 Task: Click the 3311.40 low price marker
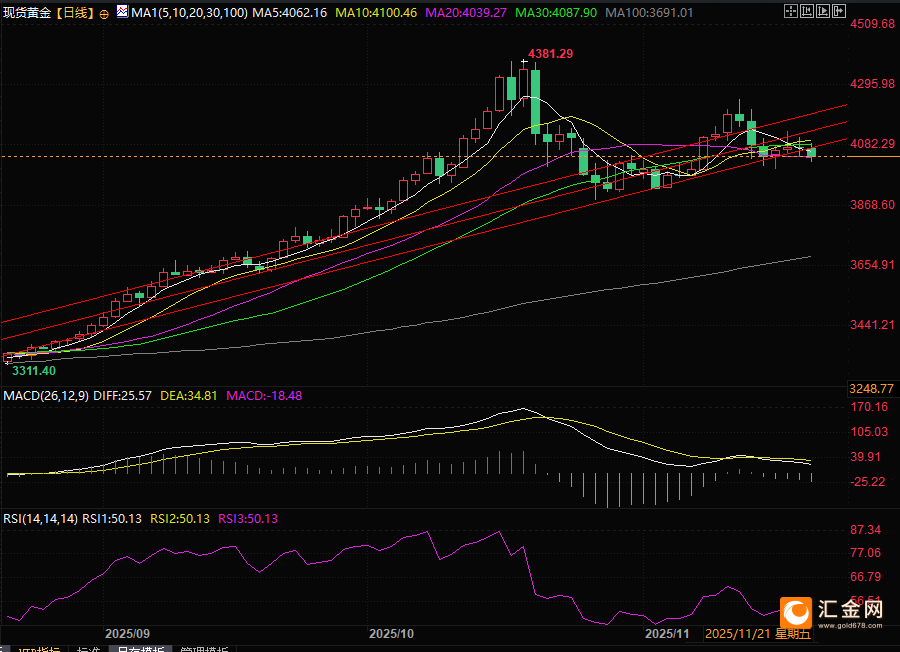pyautogui.click(x=34, y=371)
